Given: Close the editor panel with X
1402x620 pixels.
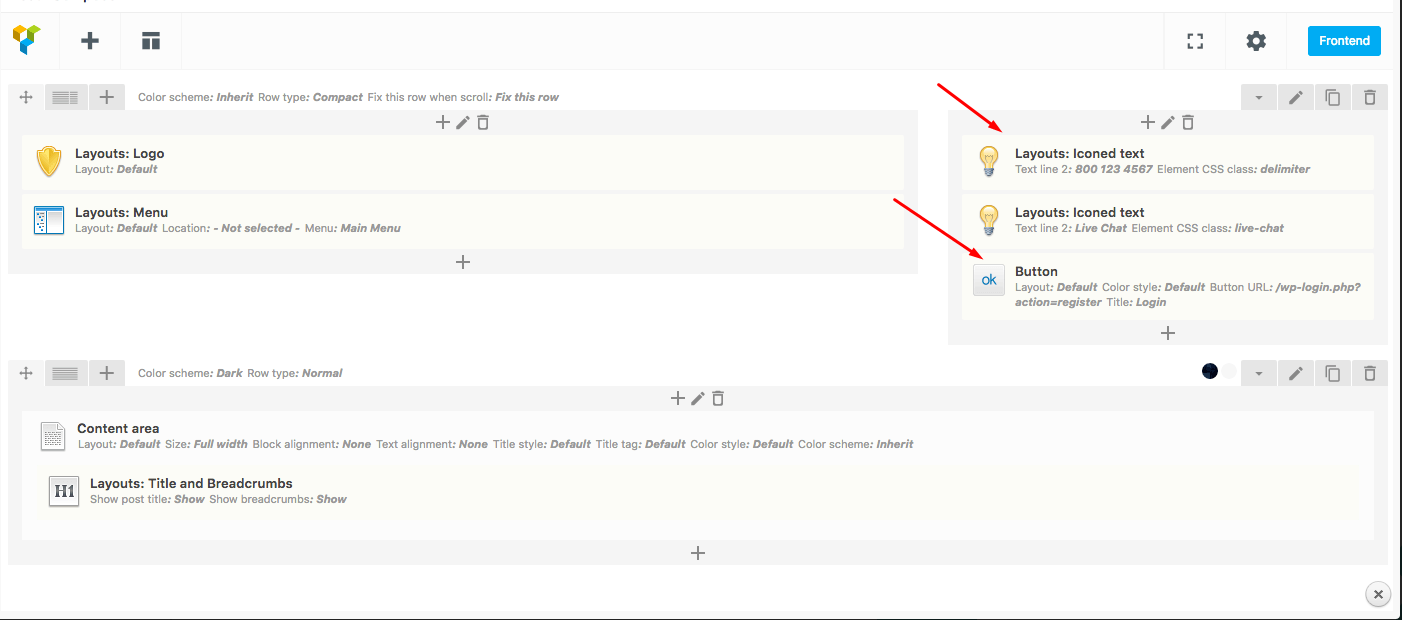Looking at the screenshot, I should 1378,594.
